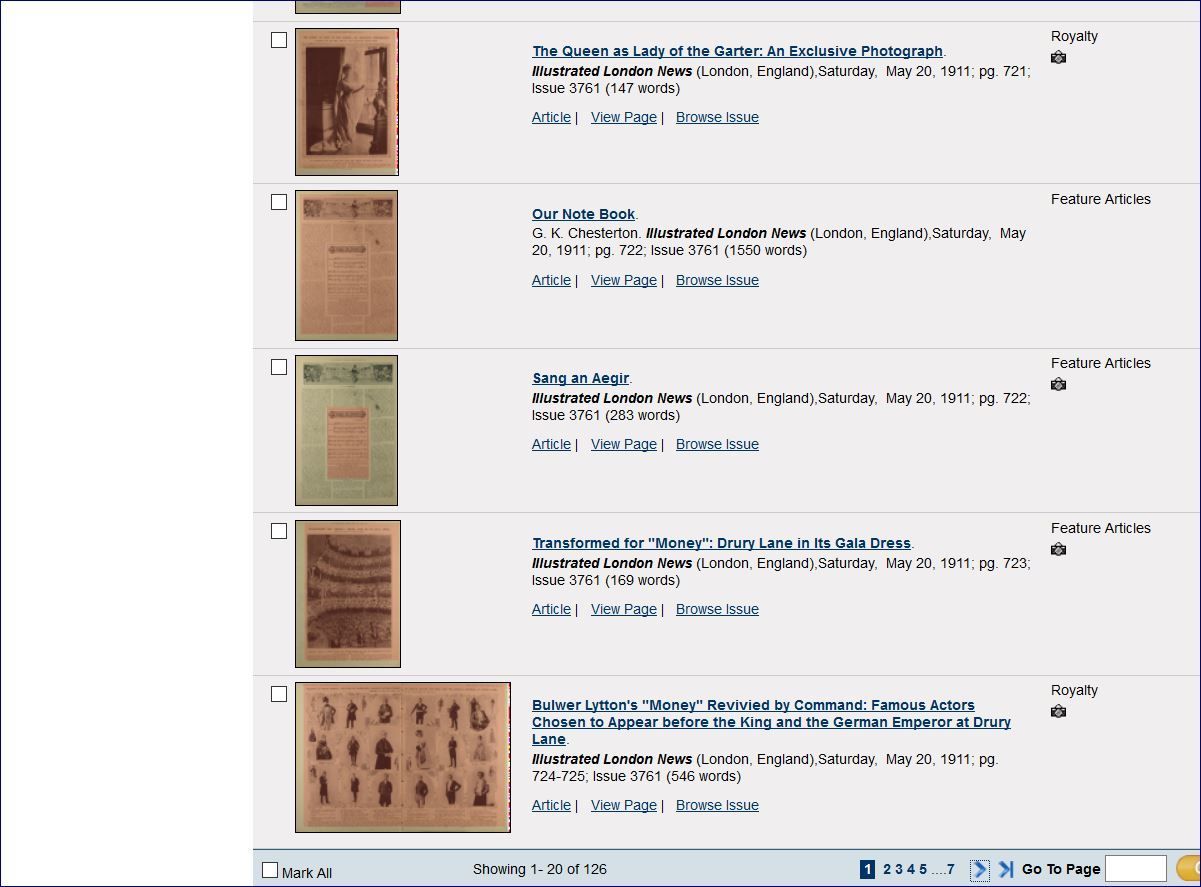Open the Drury Lane theatre interior thumbnail
The height and width of the screenshot is (887, 1201).
pyautogui.click(x=348, y=594)
